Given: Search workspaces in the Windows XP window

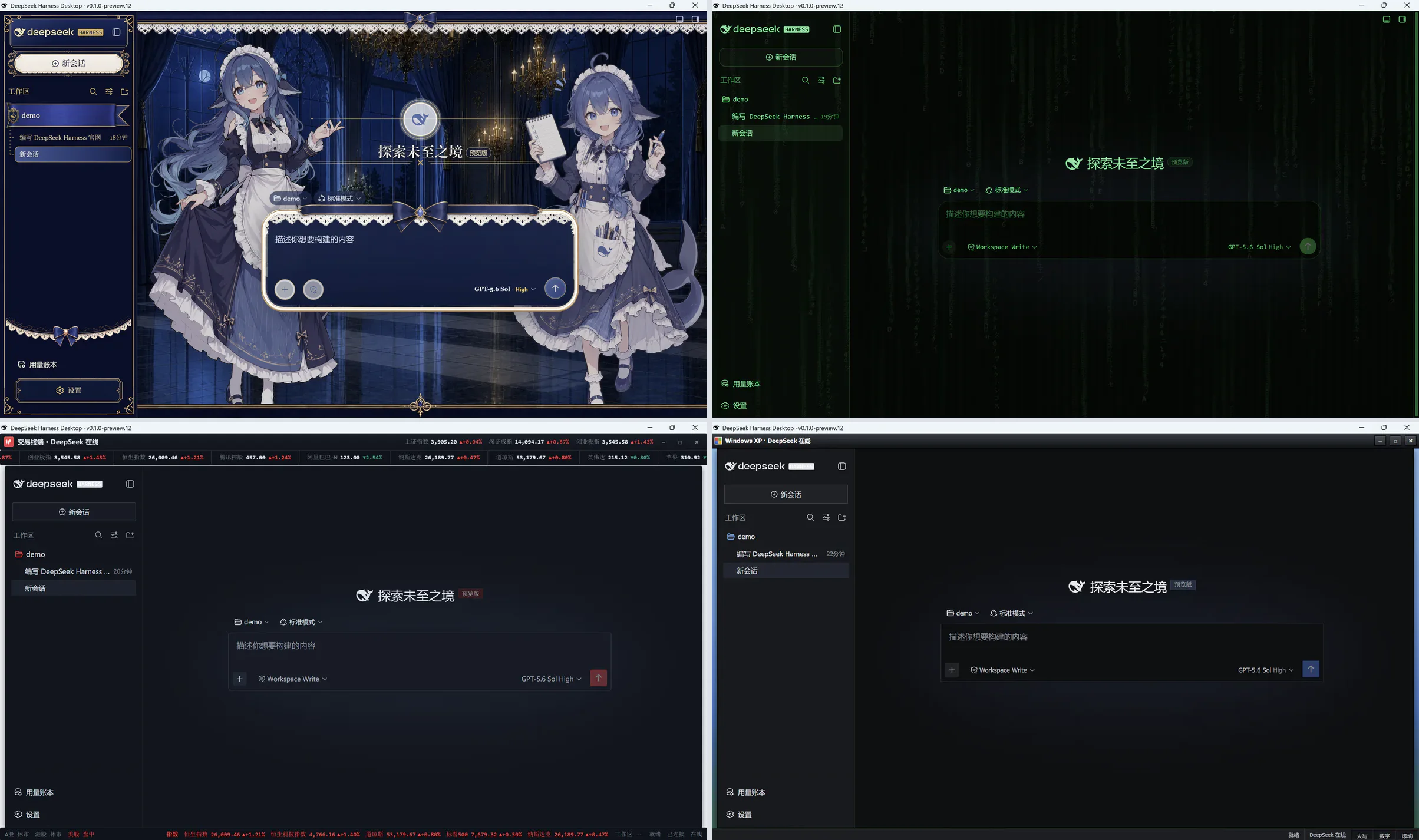Looking at the screenshot, I should 810,517.
